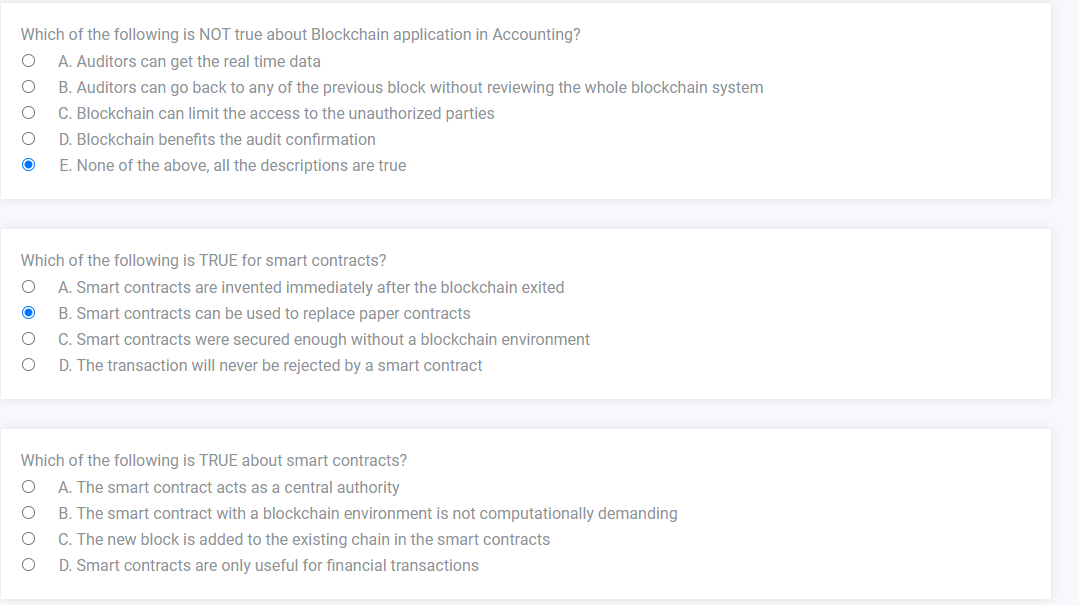
Task: Select 'only useful for financial transactions' option
Action: [28, 565]
